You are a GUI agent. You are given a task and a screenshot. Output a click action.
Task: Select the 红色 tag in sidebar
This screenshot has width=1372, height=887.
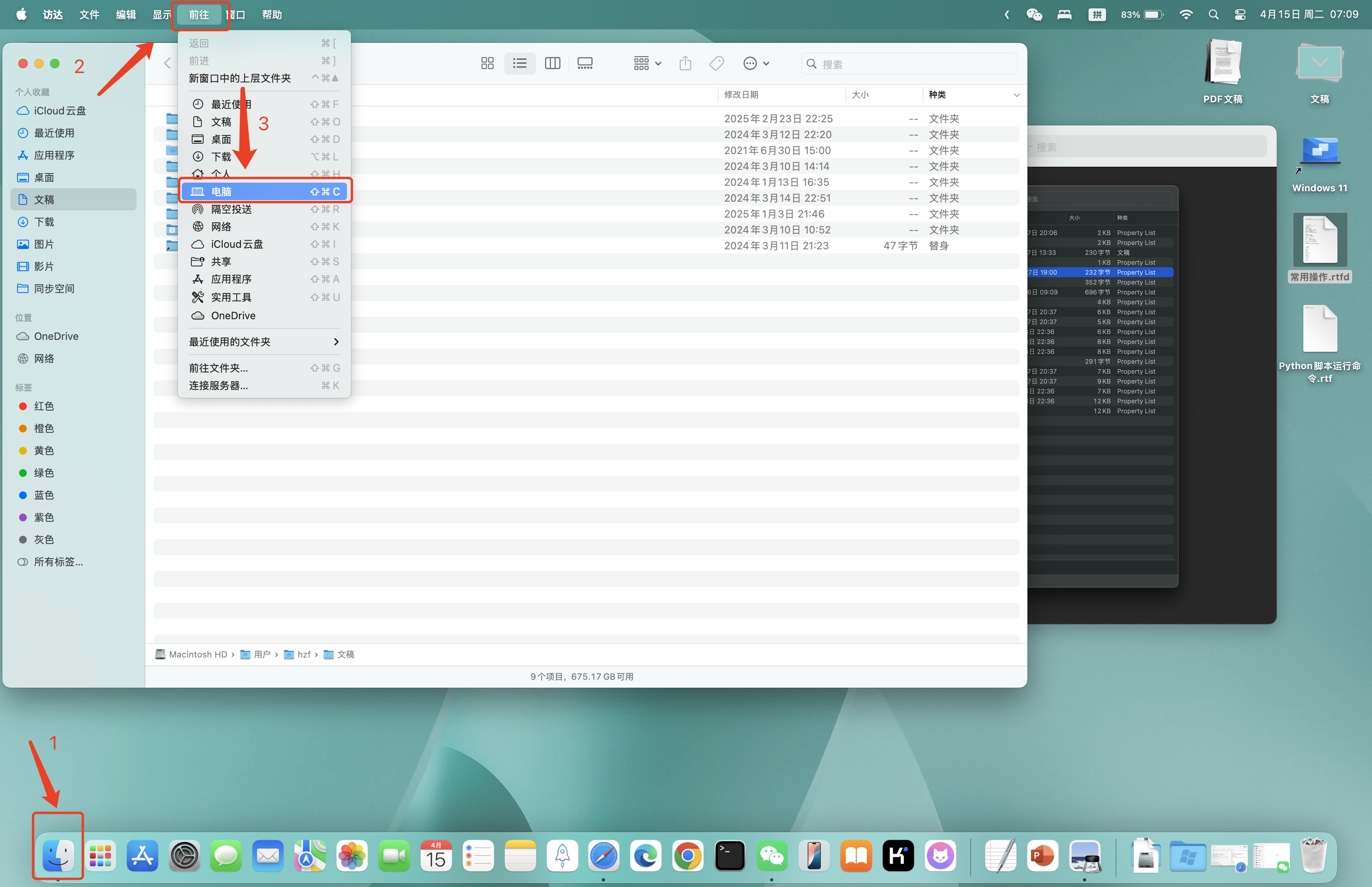44,406
